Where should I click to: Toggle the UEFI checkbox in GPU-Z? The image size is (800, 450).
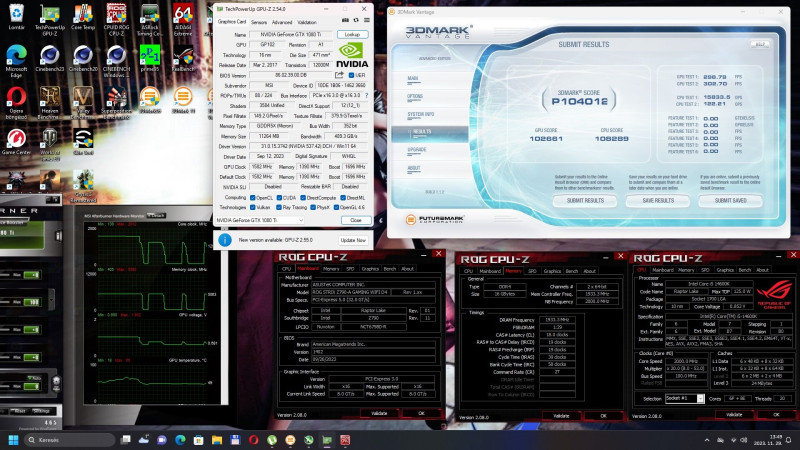[x=351, y=75]
